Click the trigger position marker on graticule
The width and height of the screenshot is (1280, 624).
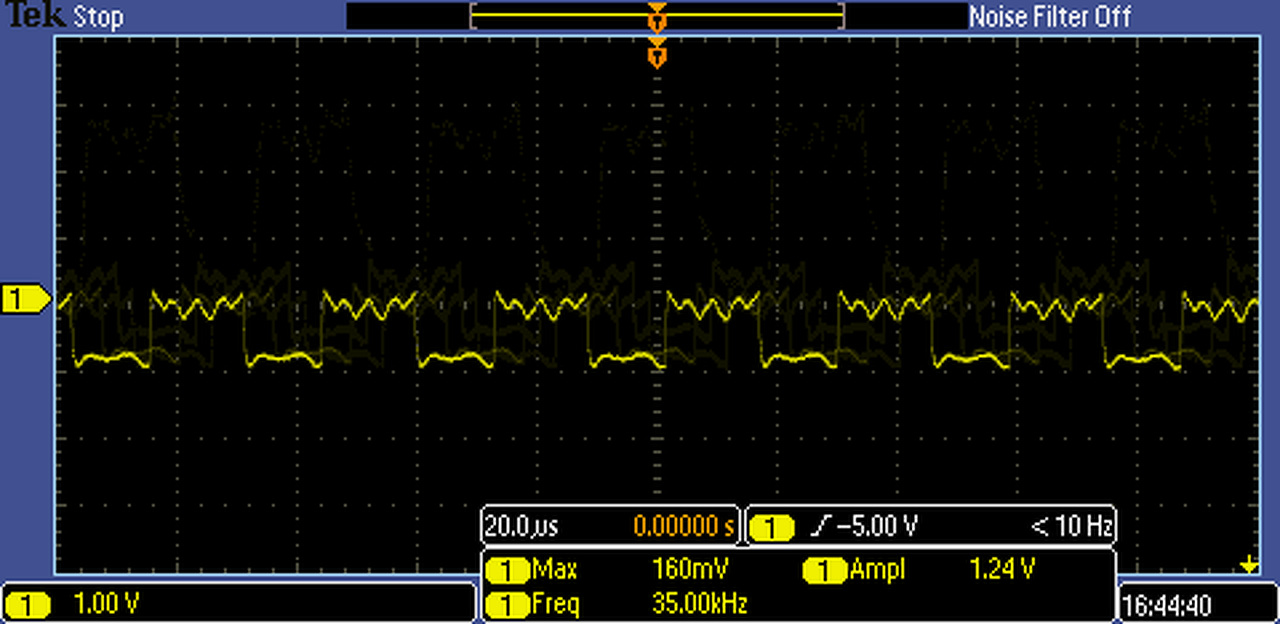657,53
